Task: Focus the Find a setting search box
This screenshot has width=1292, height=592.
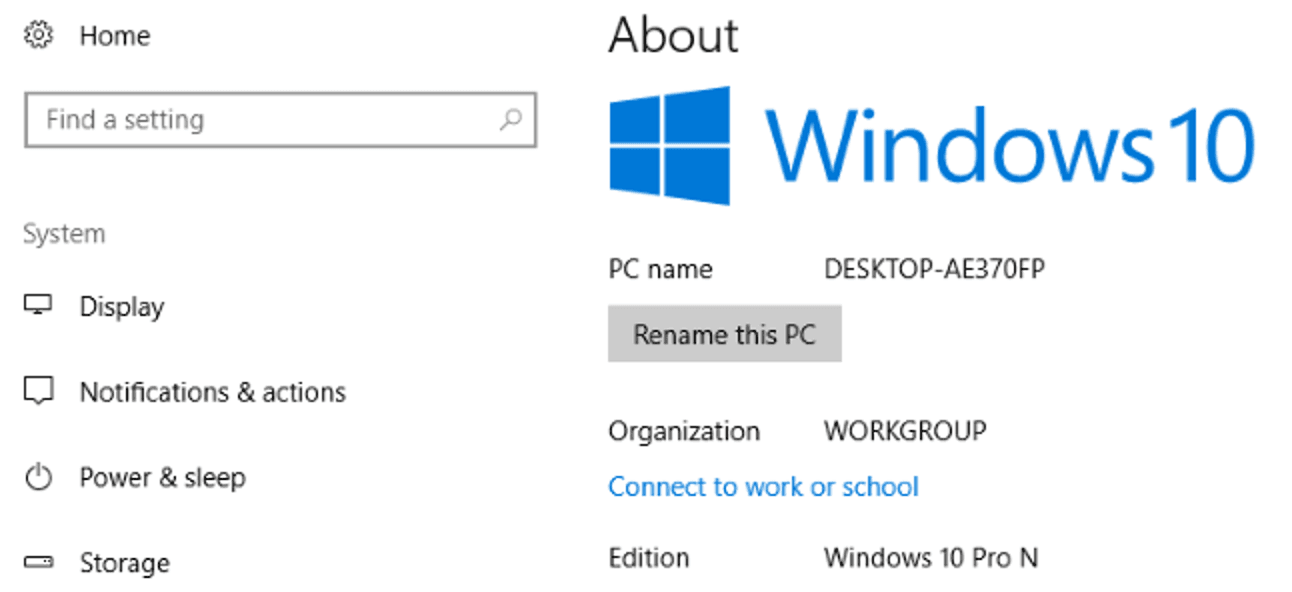Action: coord(280,120)
